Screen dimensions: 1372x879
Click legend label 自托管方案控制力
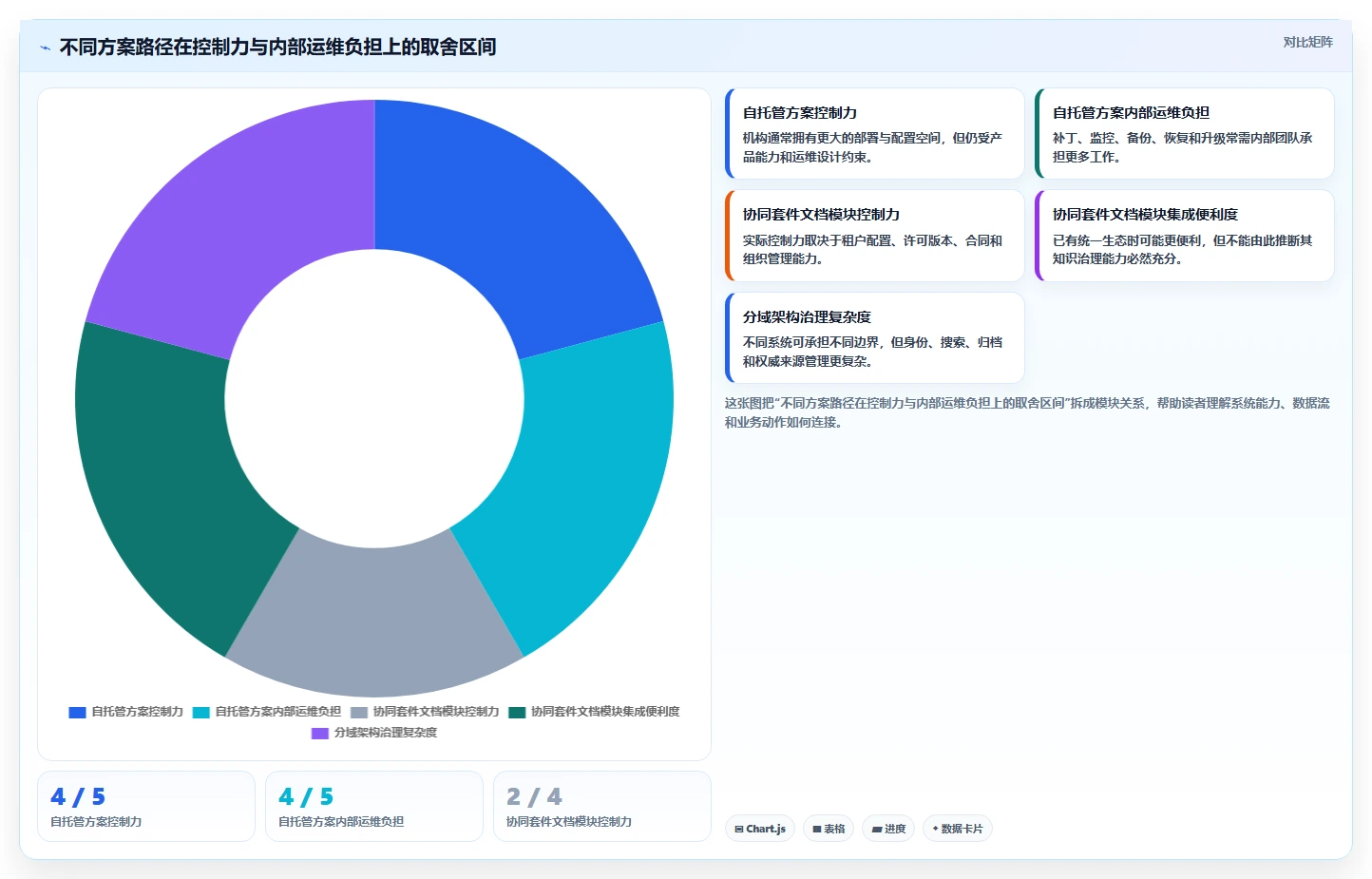pyautogui.click(x=138, y=712)
